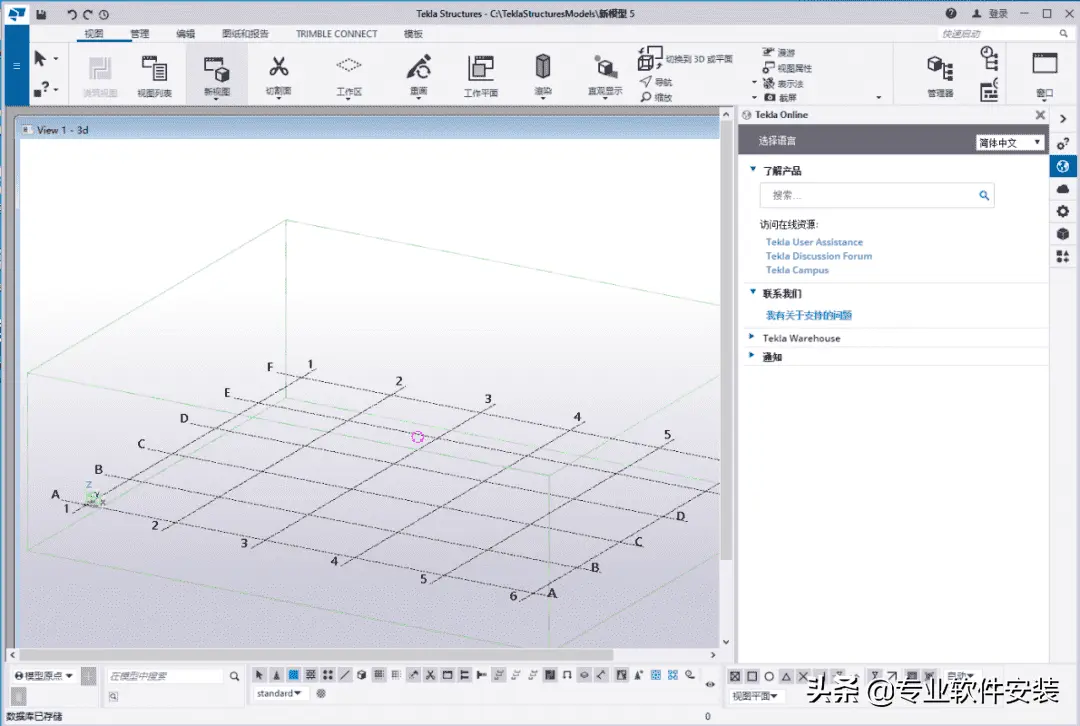Click the save icon in the title bar
The image size is (1080, 726).
[41, 14]
